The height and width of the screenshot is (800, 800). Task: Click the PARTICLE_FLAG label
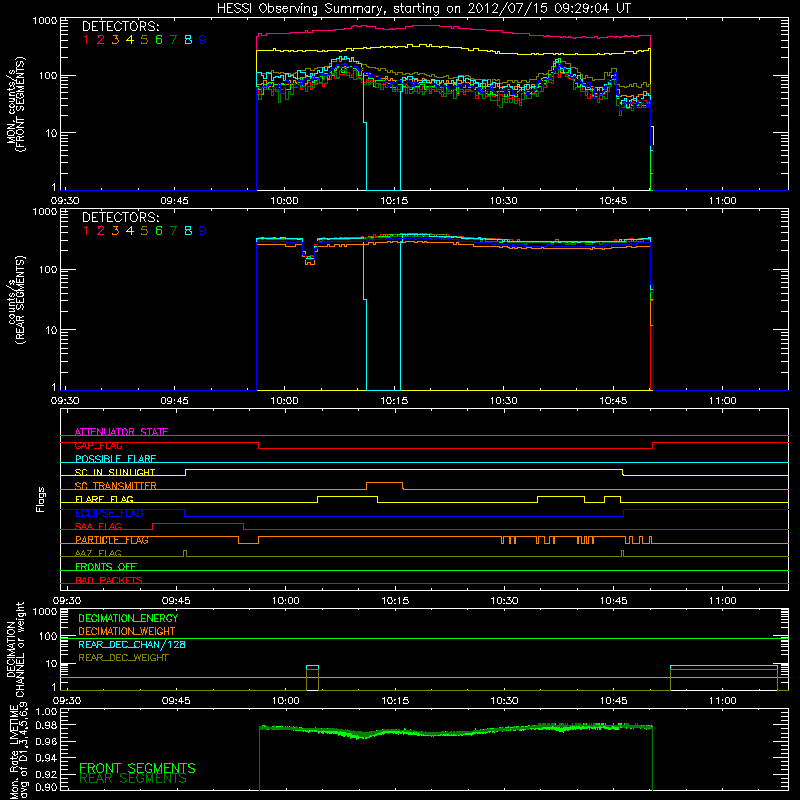[112, 540]
